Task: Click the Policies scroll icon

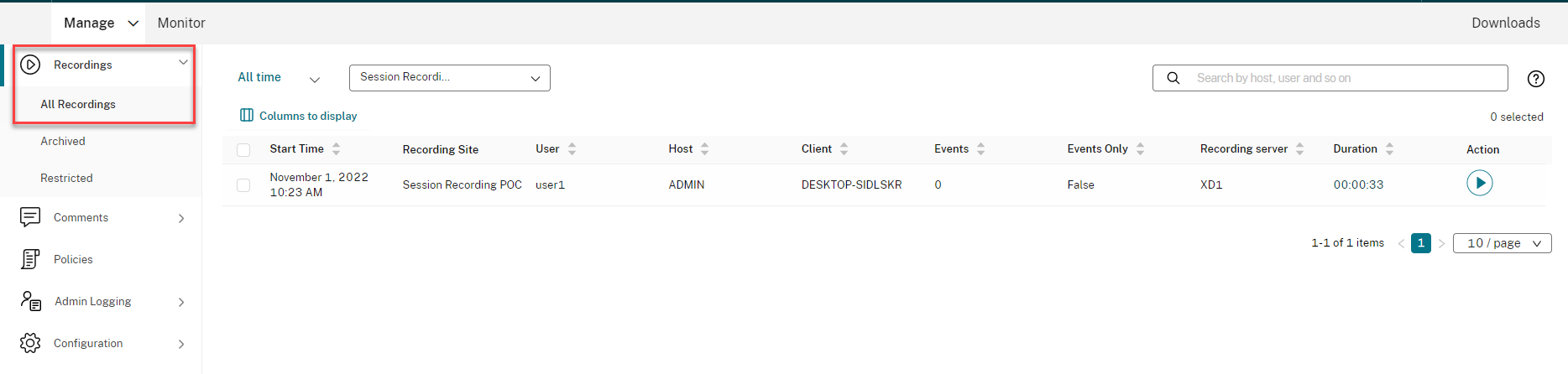Action: click(x=30, y=259)
